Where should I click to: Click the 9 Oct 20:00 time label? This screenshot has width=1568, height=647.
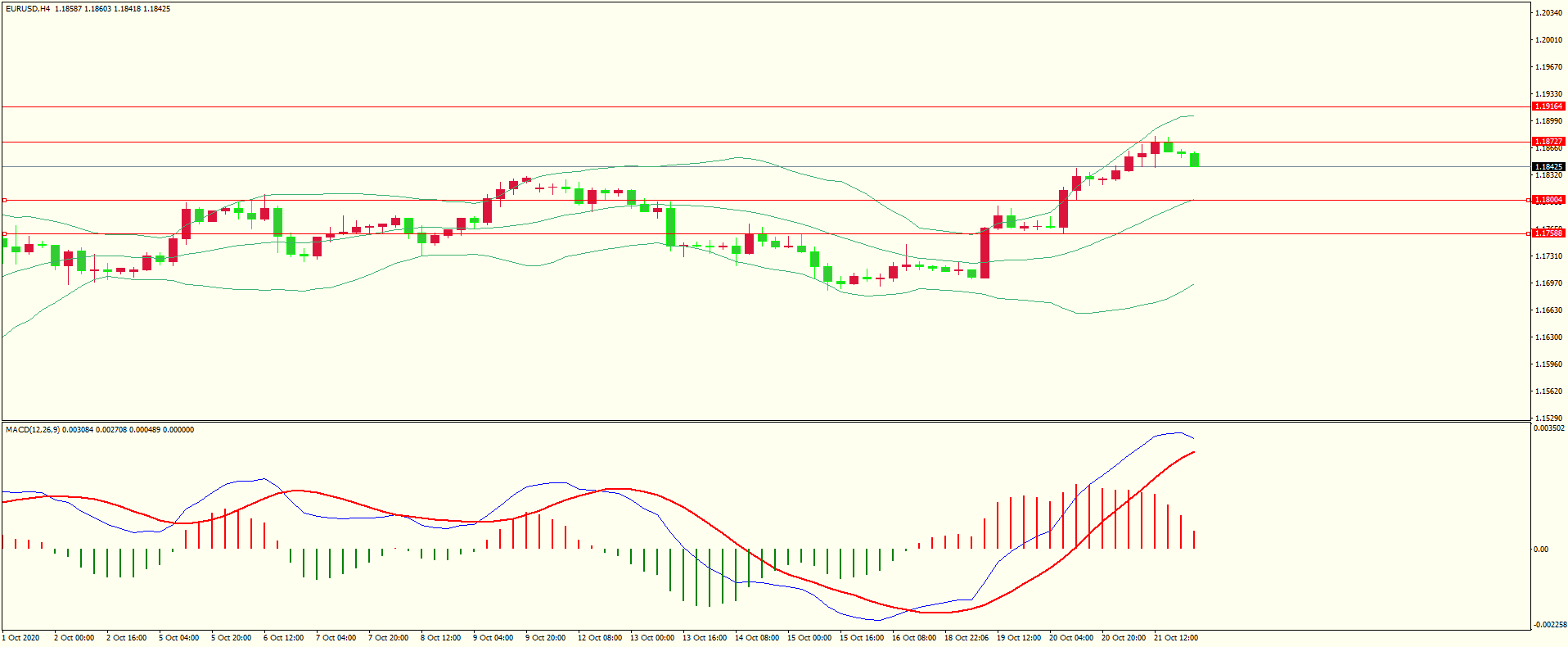click(x=546, y=638)
